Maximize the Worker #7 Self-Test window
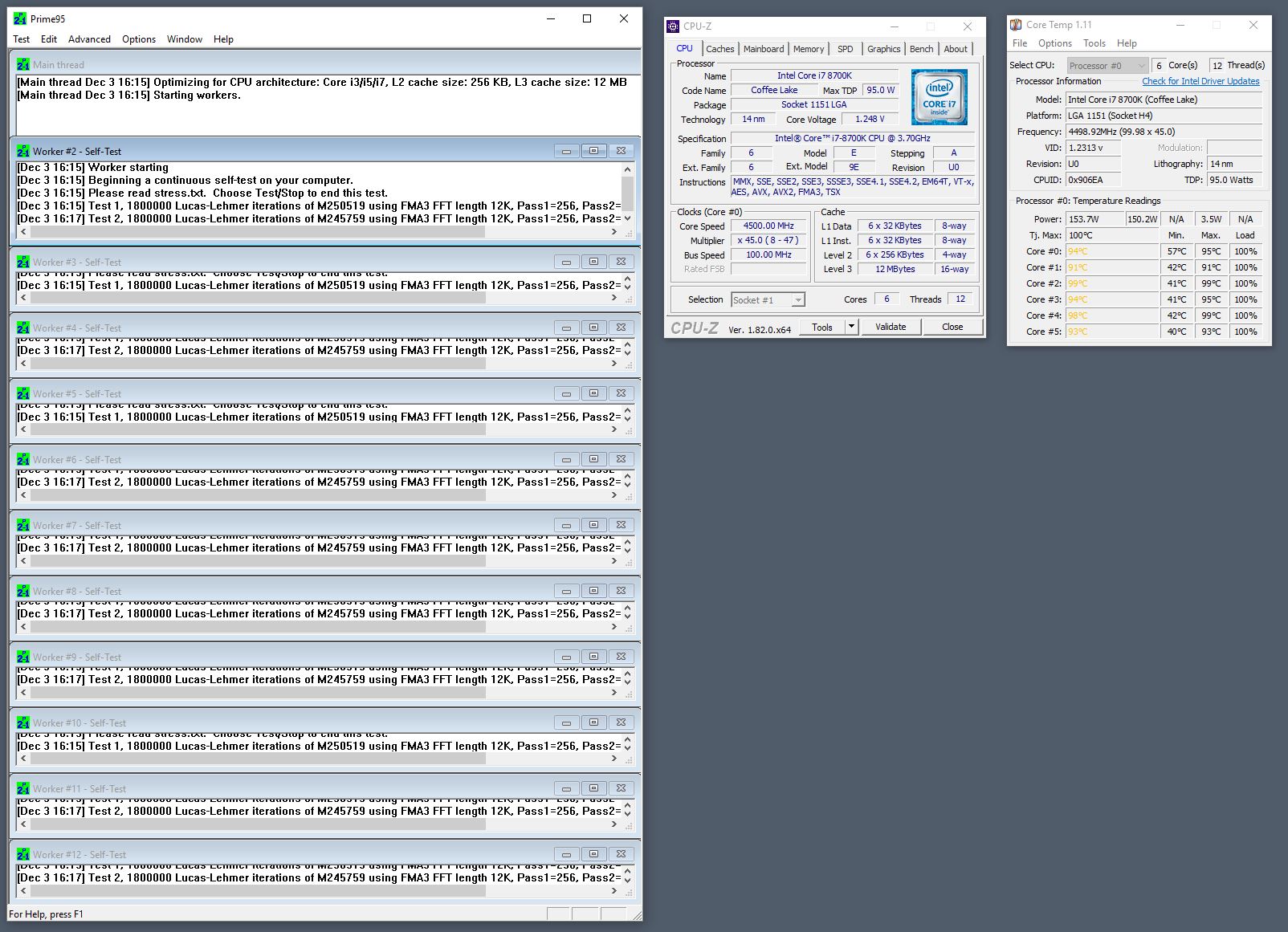This screenshot has width=1288, height=932. coord(593,525)
